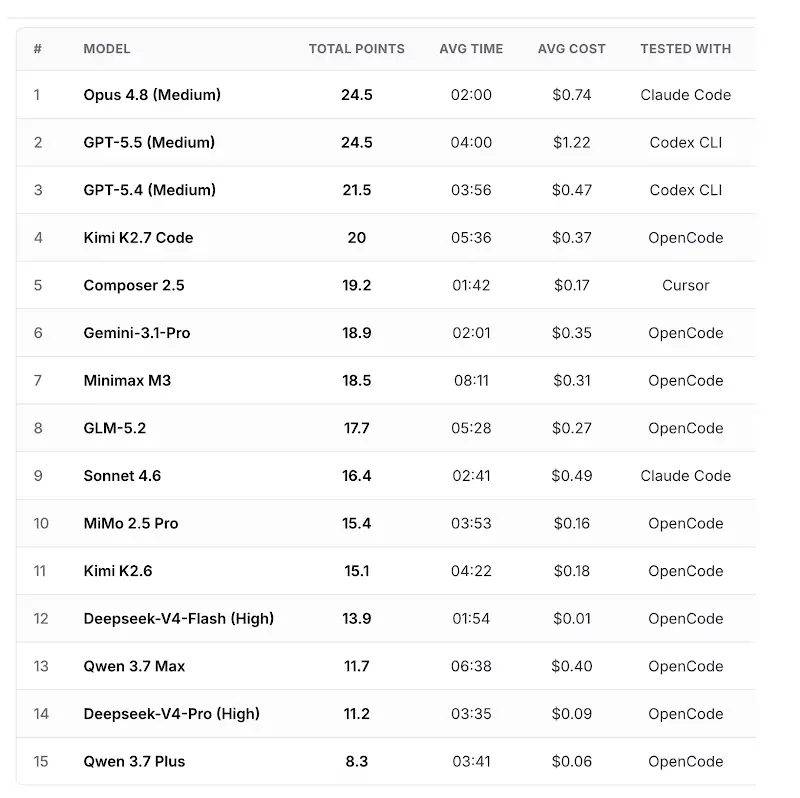The width and height of the screenshot is (800, 798).
Task: Select the TESTED WITH column header
Action: (685, 49)
